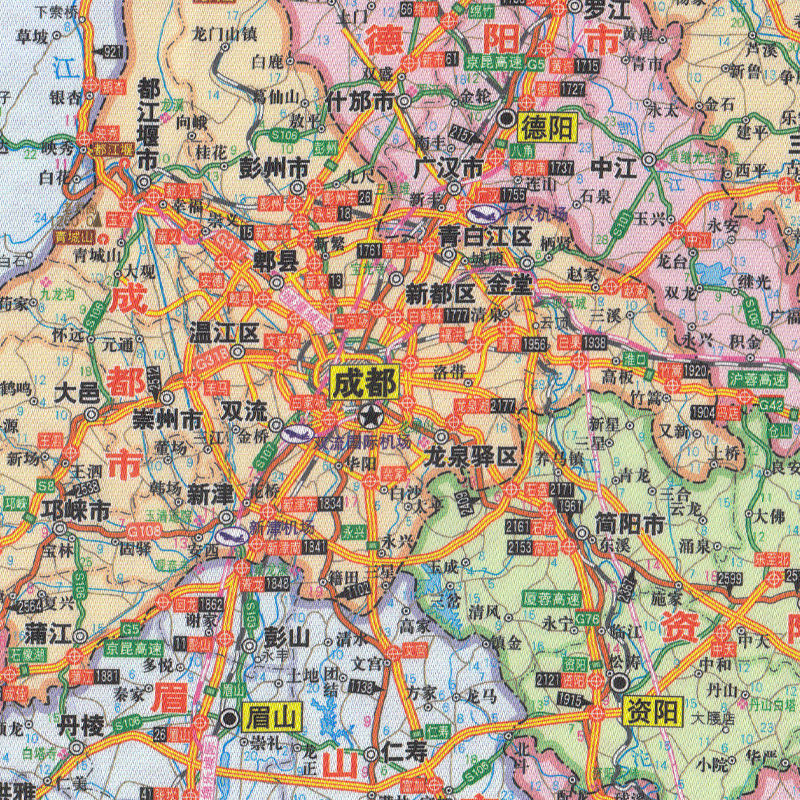Click the 丹棱 county label
This screenshot has width=800, height=800.
coord(80,724)
